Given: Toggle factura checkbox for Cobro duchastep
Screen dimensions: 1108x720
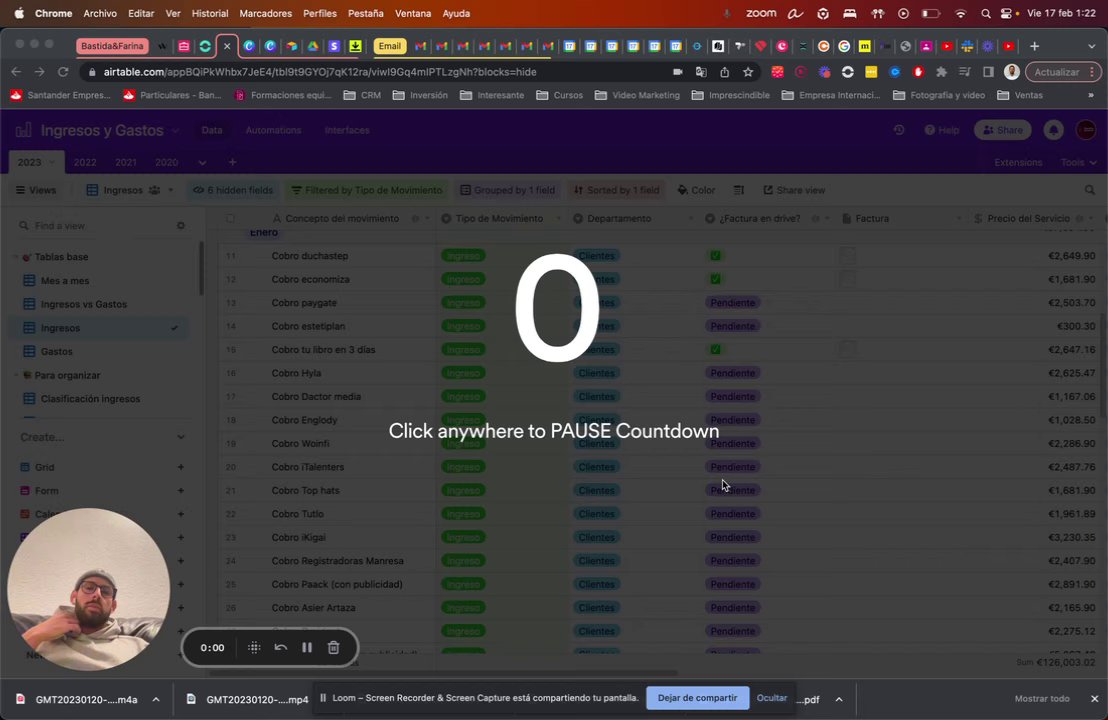Looking at the screenshot, I should click(715, 256).
